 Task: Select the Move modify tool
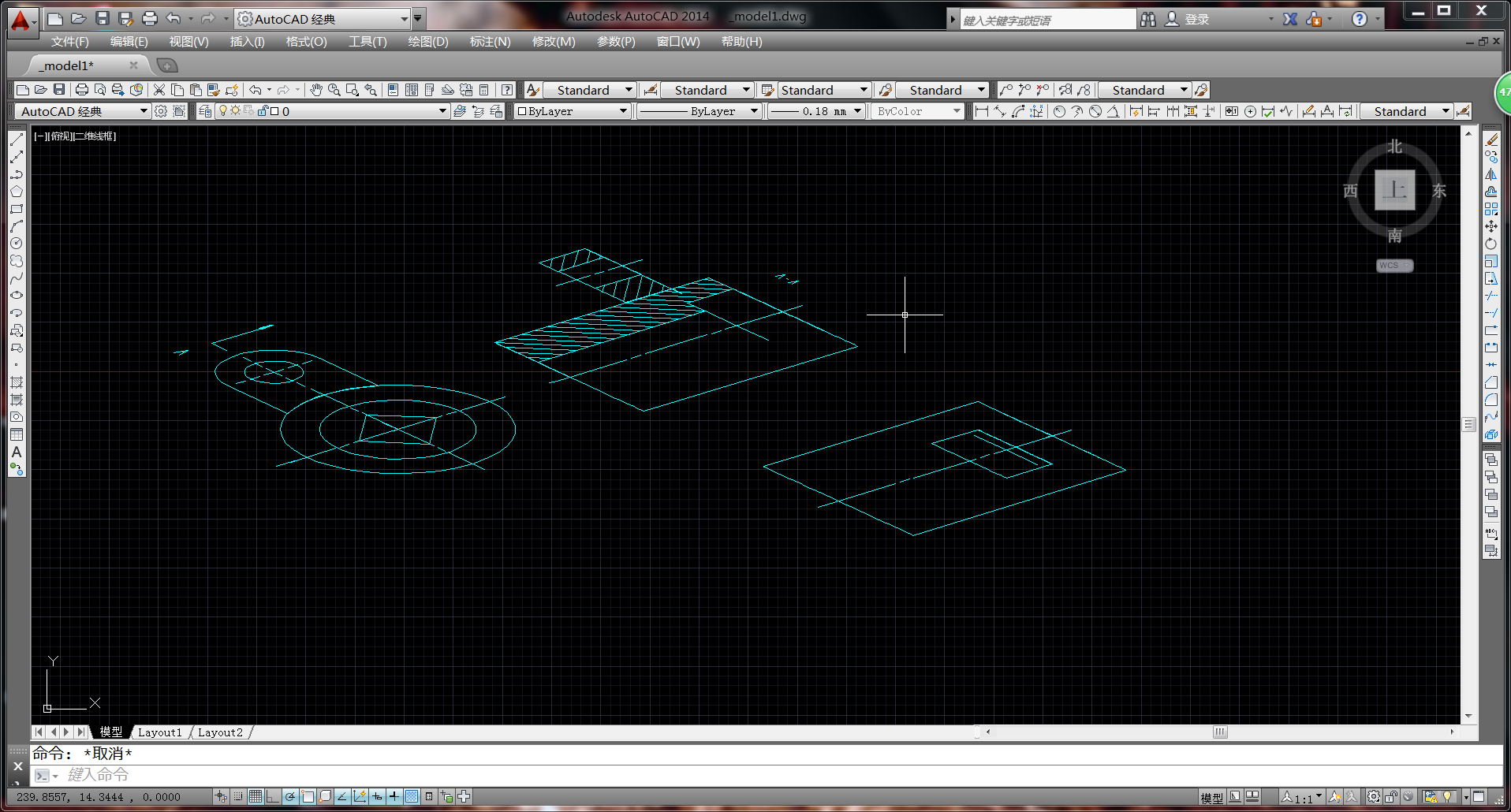point(1491,226)
